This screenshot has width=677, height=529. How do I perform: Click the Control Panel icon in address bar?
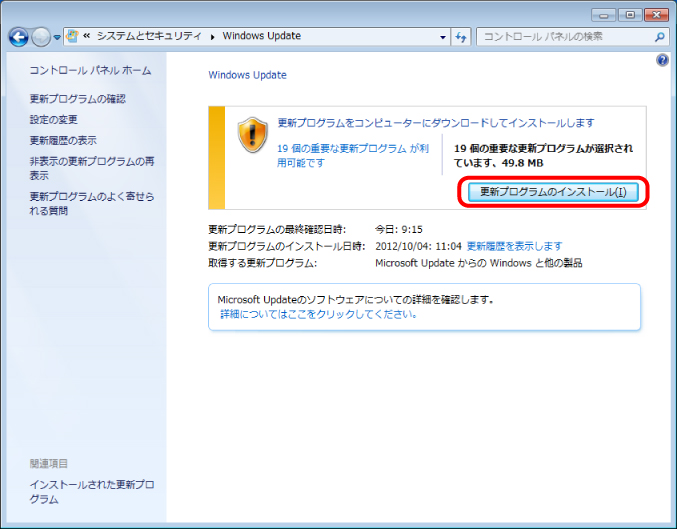pos(72,36)
